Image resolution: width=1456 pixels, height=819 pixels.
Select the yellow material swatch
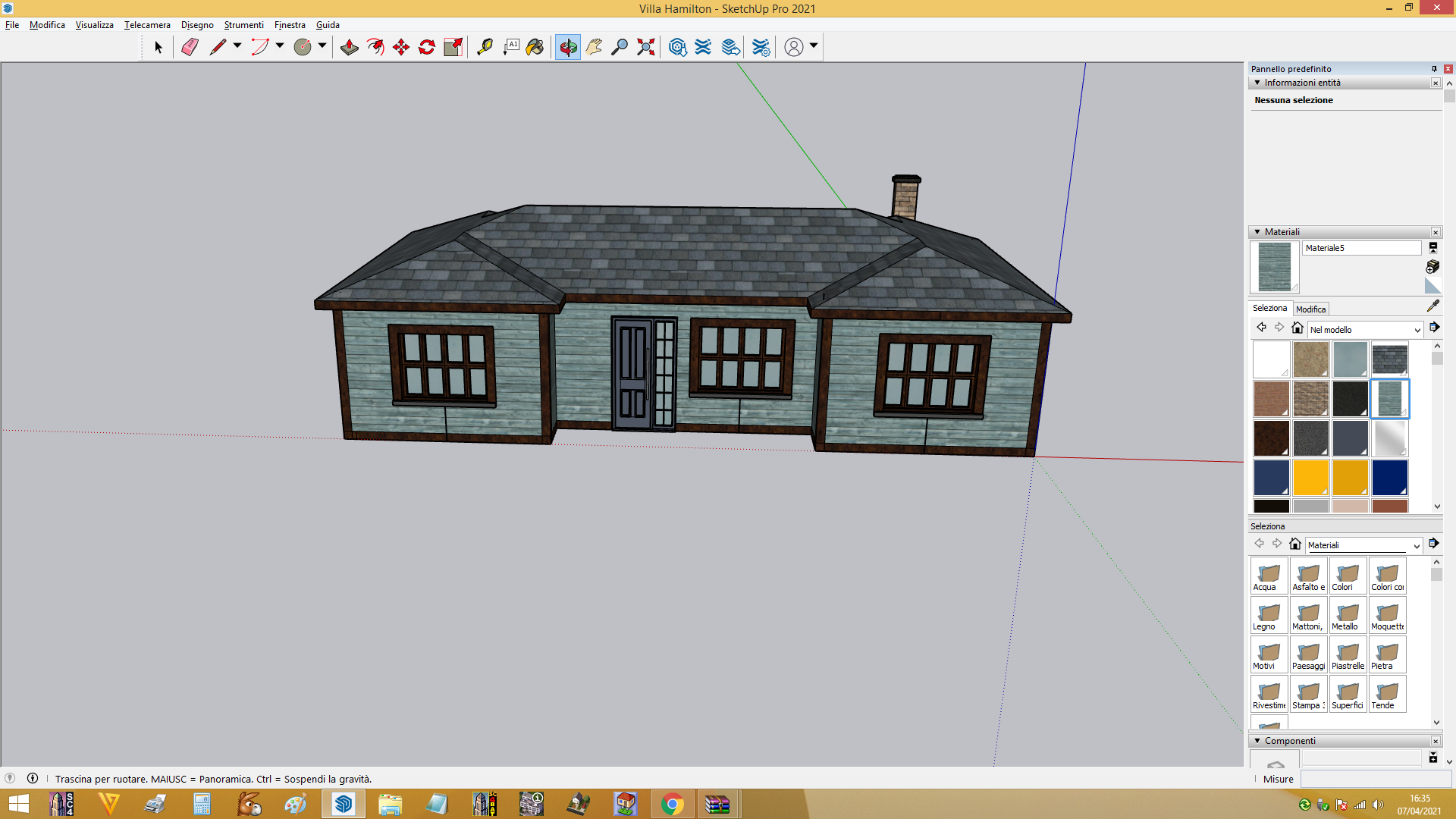[1310, 478]
